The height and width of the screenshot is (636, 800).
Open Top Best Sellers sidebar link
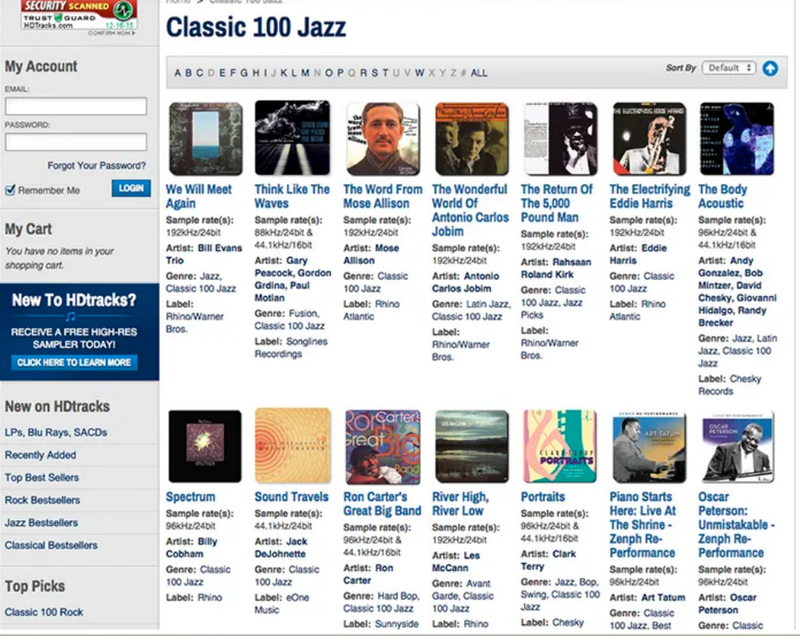click(x=42, y=477)
